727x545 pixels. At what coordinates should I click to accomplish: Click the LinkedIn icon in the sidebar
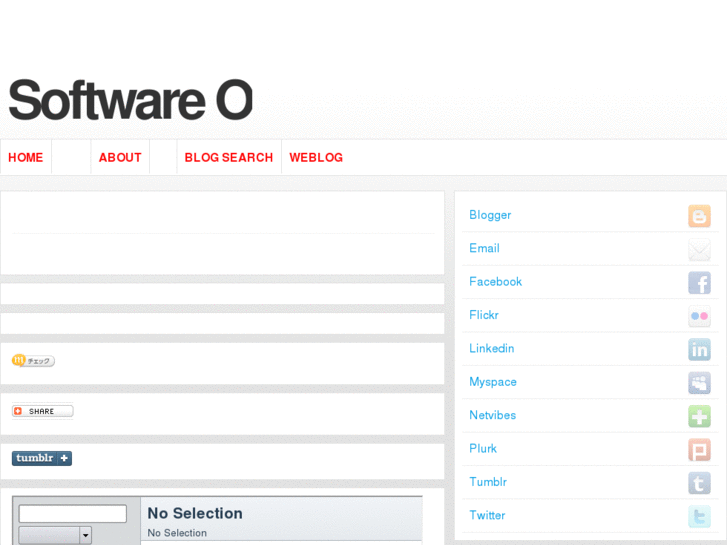(x=699, y=350)
